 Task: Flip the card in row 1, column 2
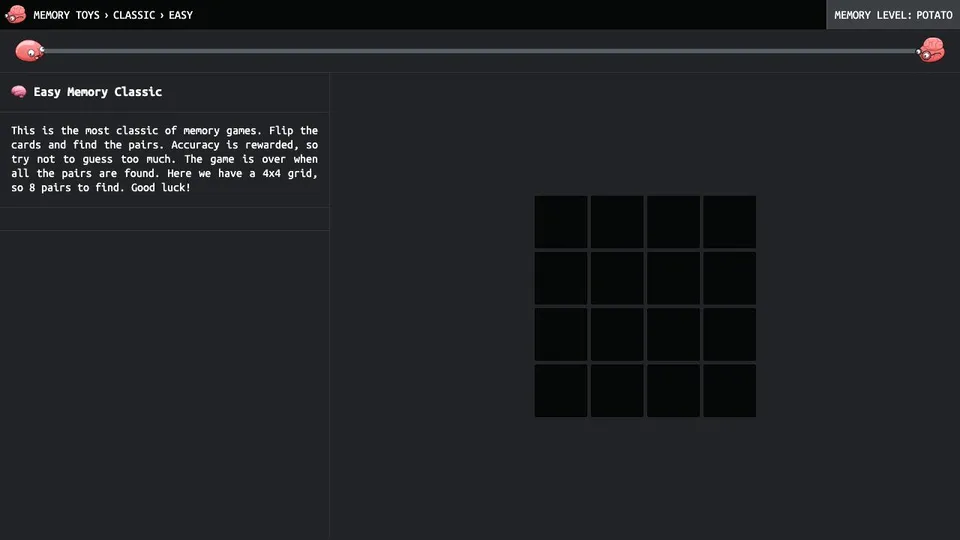[x=617, y=222]
